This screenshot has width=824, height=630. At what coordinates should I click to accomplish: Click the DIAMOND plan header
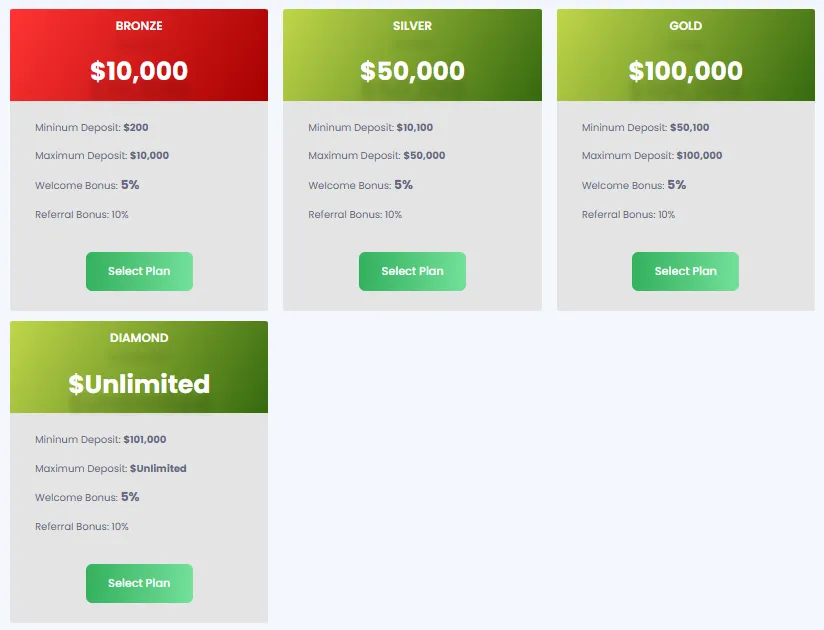pyautogui.click(x=139, y=338)
